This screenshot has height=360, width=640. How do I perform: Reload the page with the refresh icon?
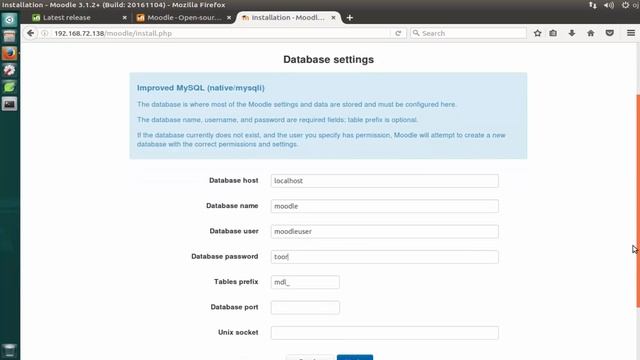[x=398, y=33]
